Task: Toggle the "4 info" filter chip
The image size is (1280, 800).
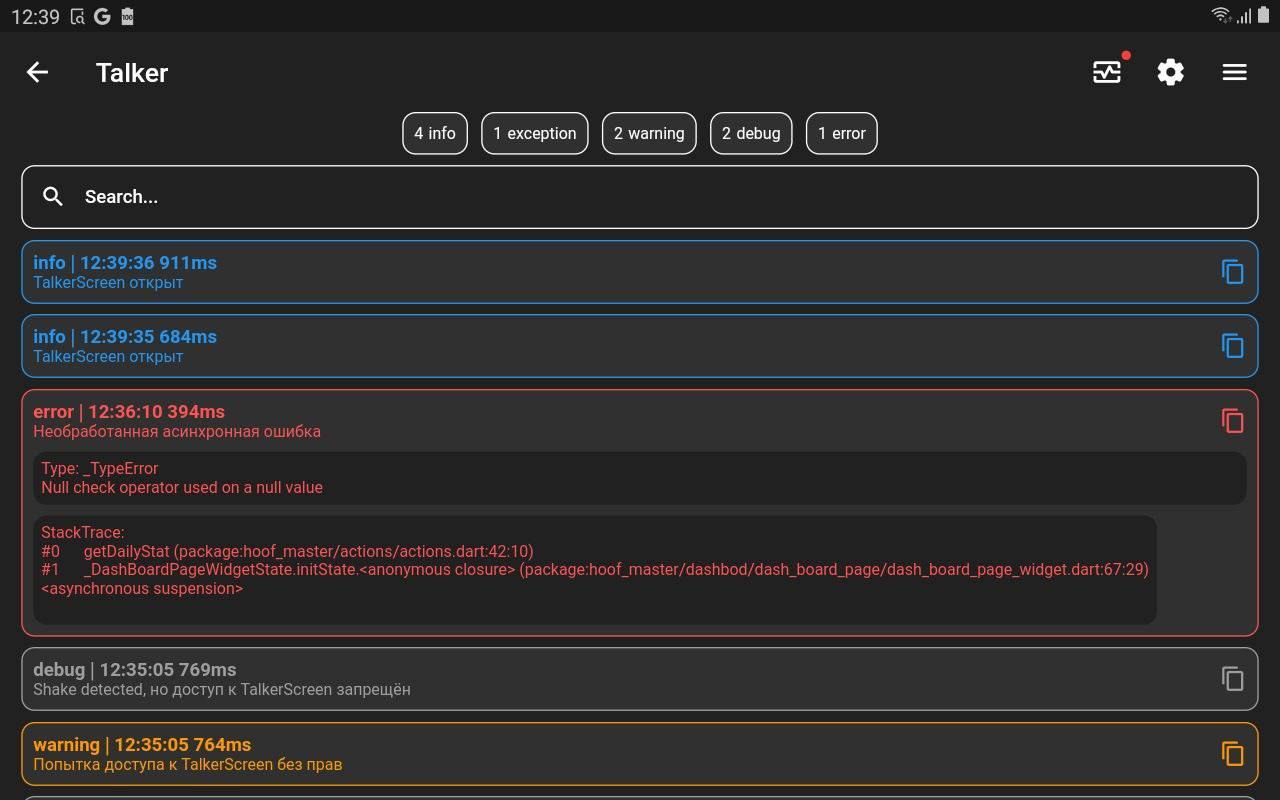Action: click(x=435, y=134)
